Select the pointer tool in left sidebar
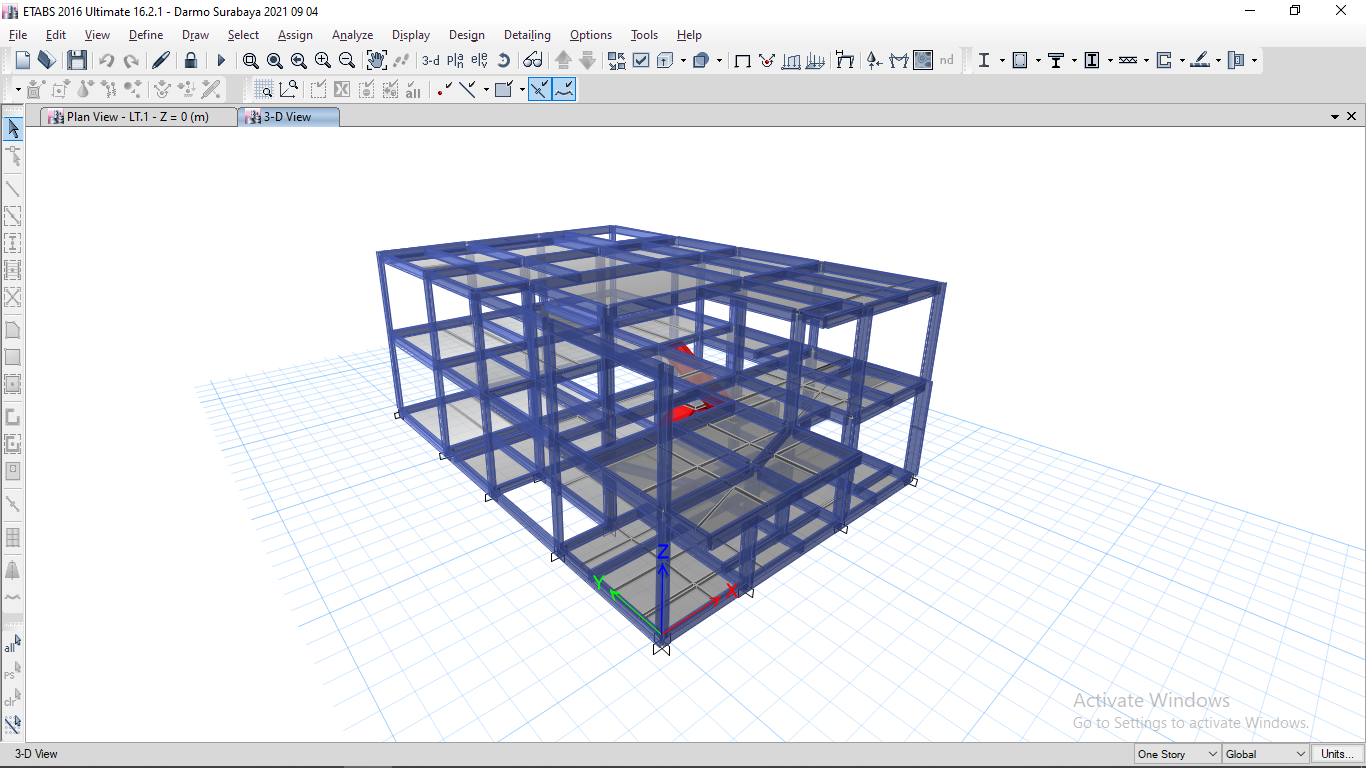Viewport: 1366px width, 768px height. point(13,128)
